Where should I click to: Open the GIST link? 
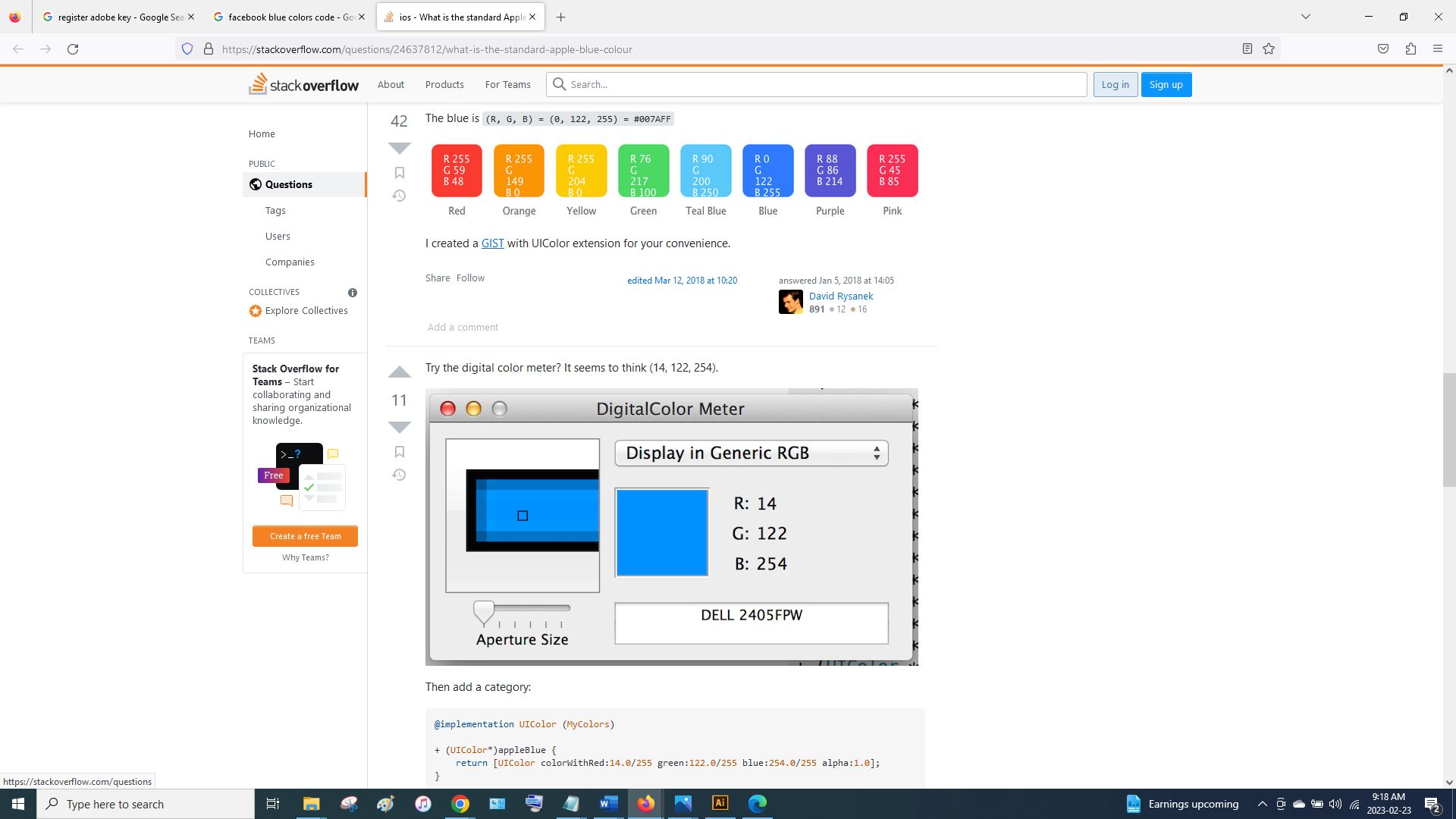coord(492,243)
